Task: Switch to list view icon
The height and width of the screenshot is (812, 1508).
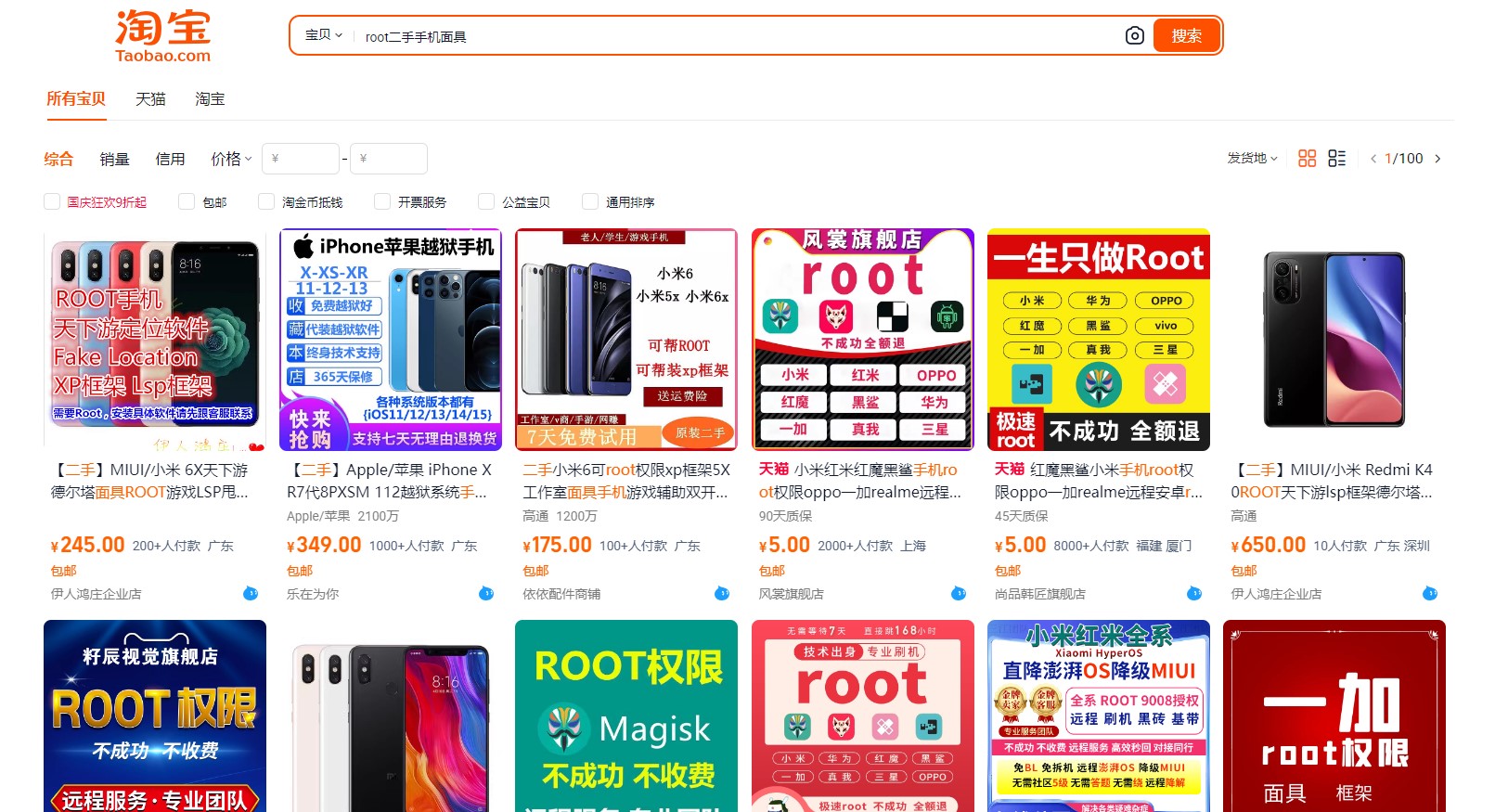Action: (x=1336, y=159)
